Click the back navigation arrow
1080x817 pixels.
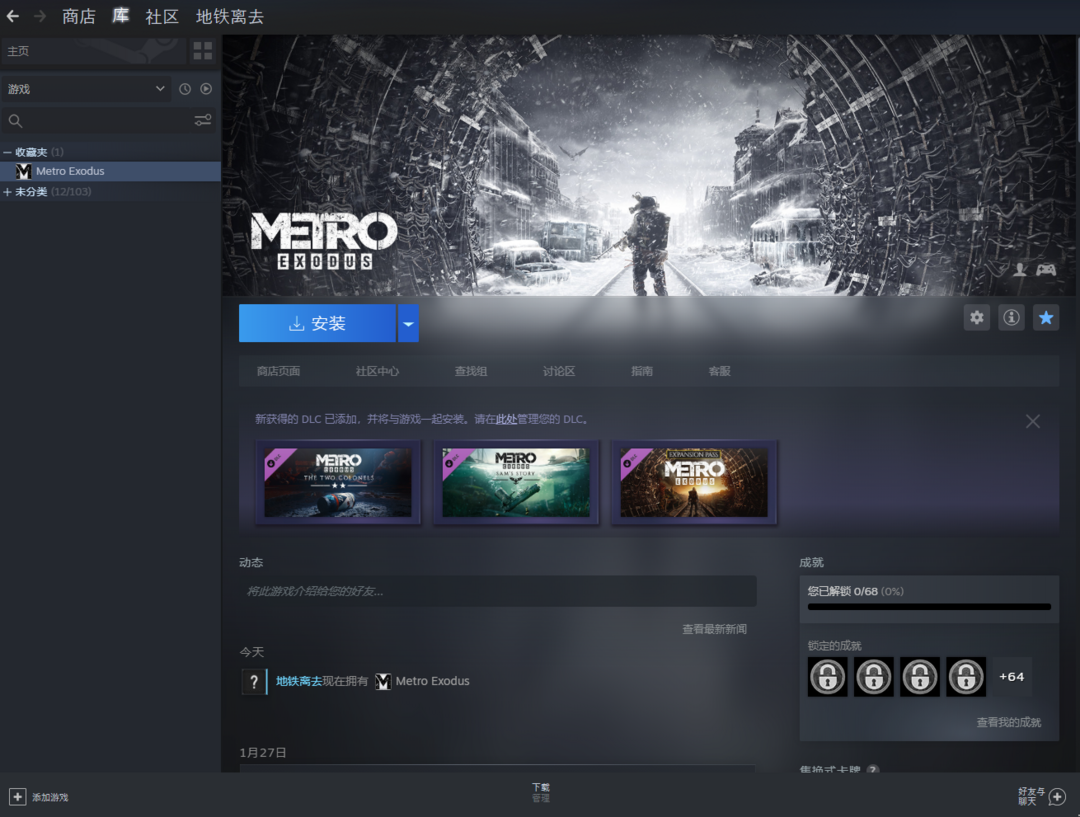[13, 16]
